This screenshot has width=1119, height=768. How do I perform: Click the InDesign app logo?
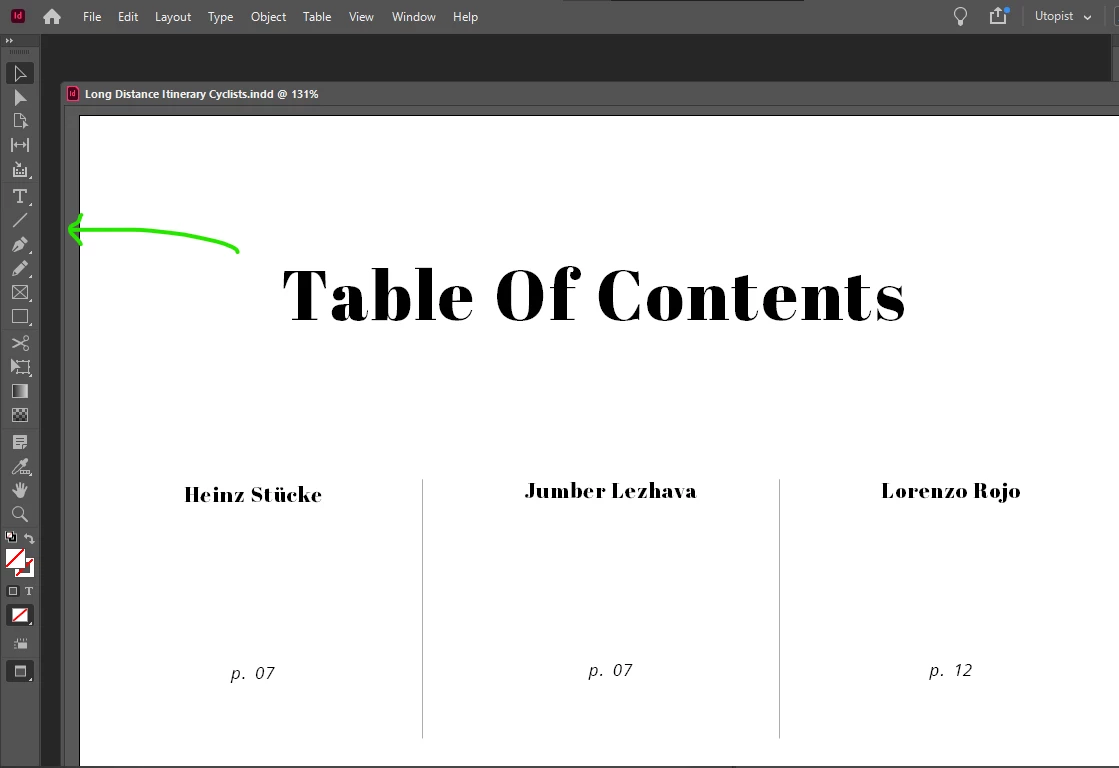click(19, 16)
